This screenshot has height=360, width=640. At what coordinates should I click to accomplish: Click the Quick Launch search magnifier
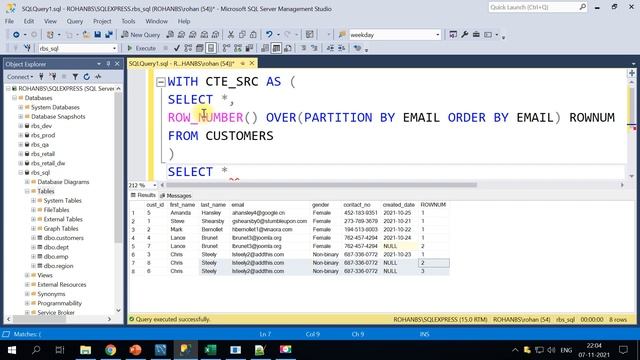click(582, 7)
